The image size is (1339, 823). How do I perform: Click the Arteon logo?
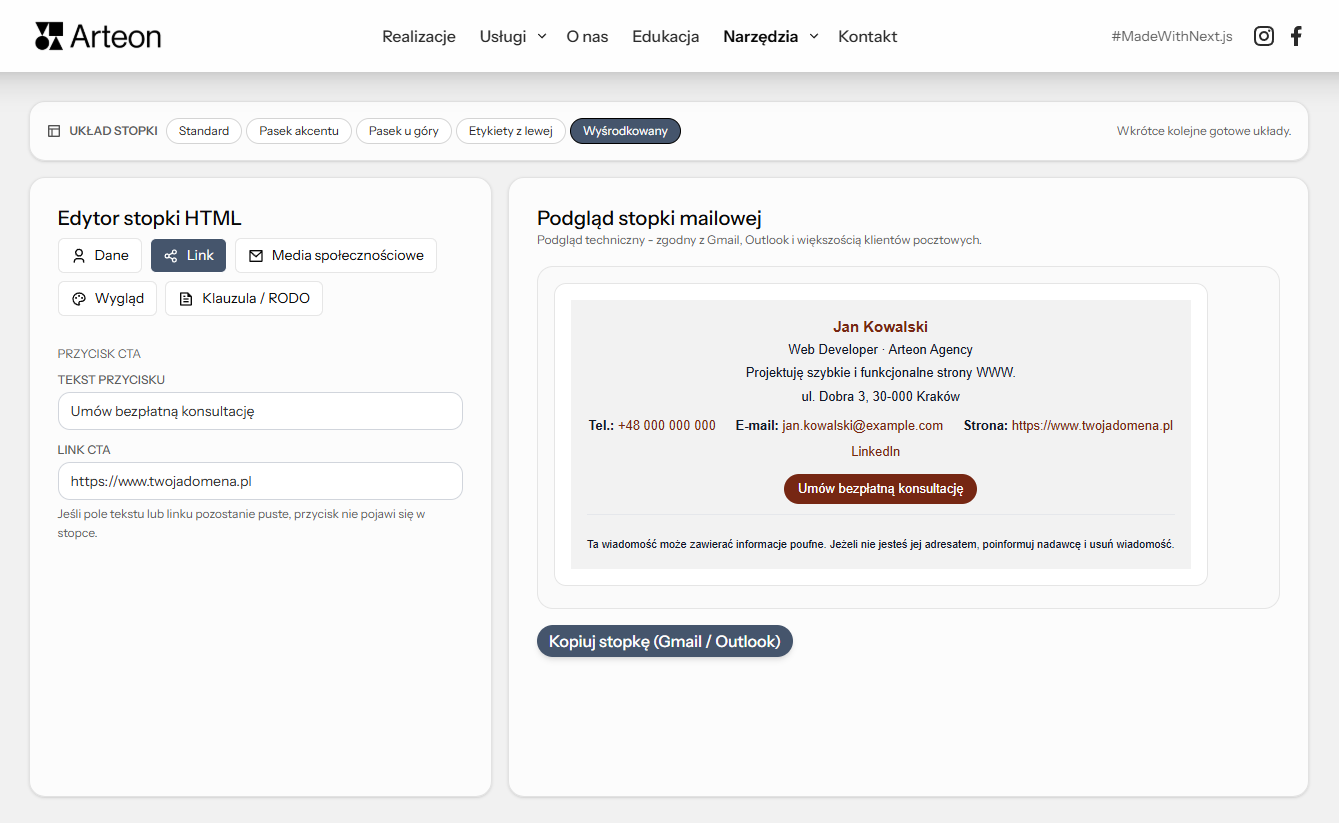tap(97, 36)
